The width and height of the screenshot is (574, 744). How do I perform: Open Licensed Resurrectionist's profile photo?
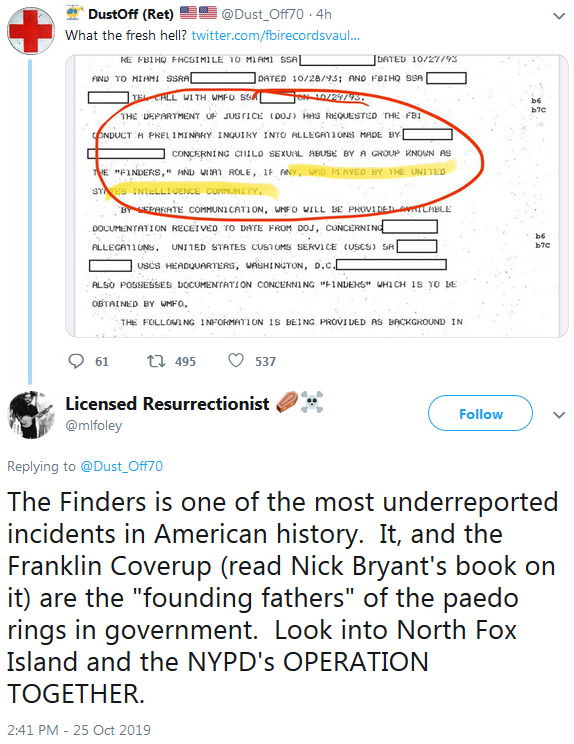(x=31, y=415)
